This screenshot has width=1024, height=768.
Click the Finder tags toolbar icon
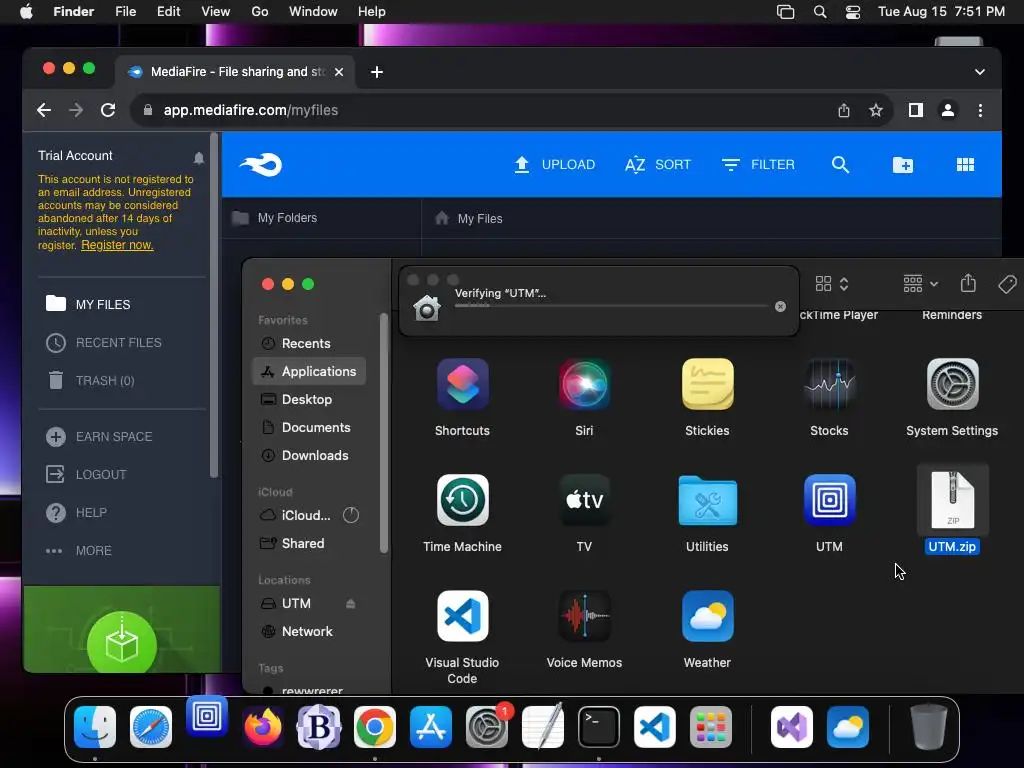(x=1007, y=283)
